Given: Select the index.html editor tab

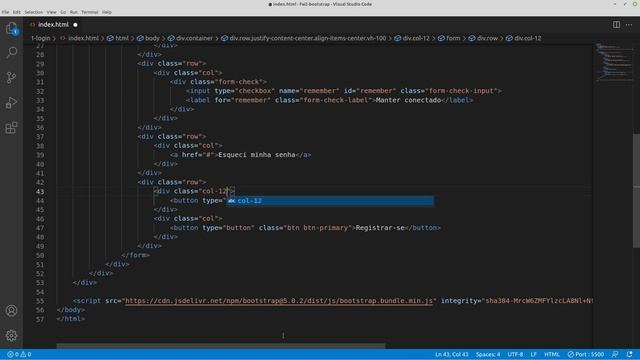Looking at the screenshot, I should point(53,24).
